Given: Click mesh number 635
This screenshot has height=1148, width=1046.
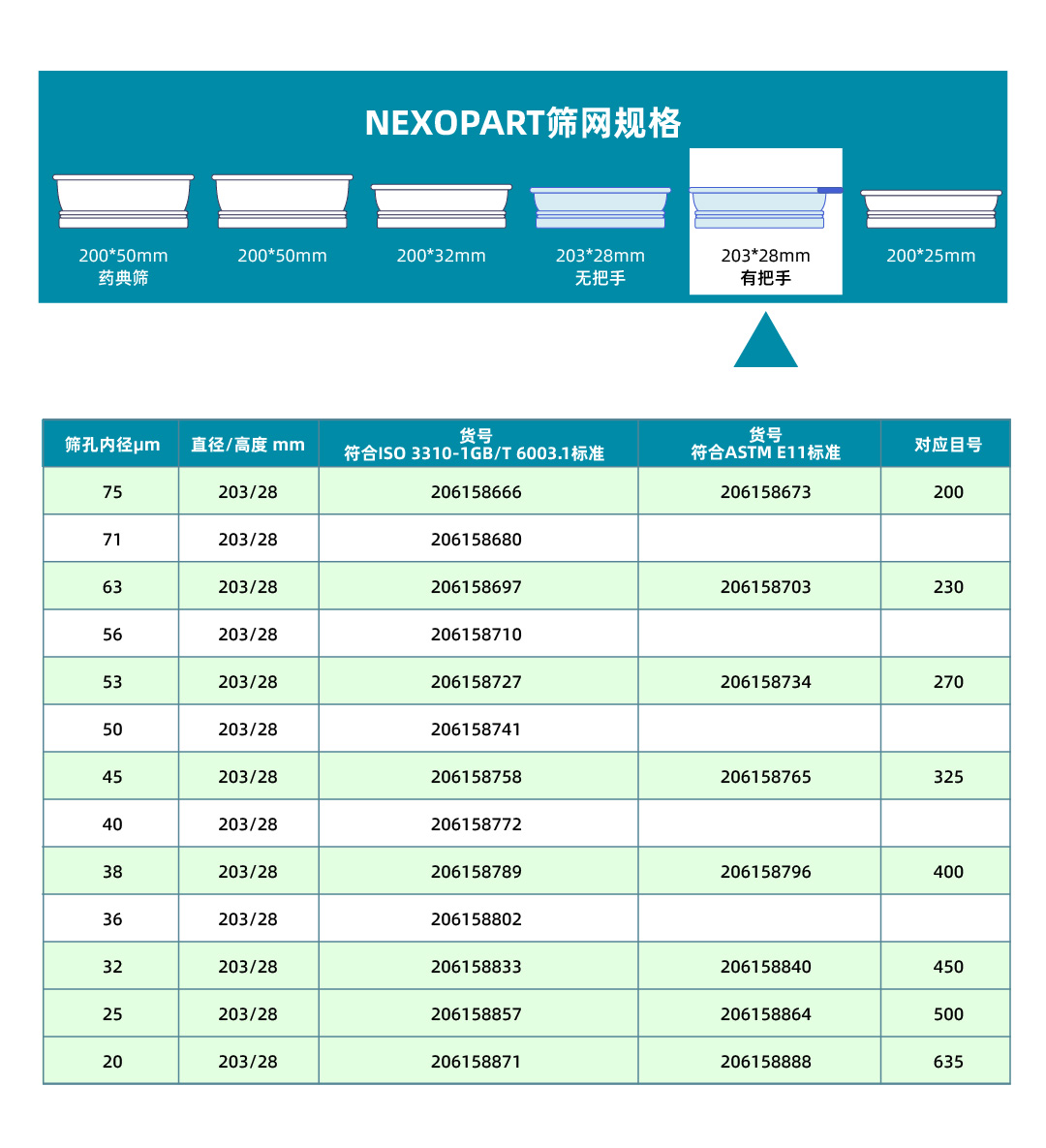Looking at the screenshot, I should 948,1062.
